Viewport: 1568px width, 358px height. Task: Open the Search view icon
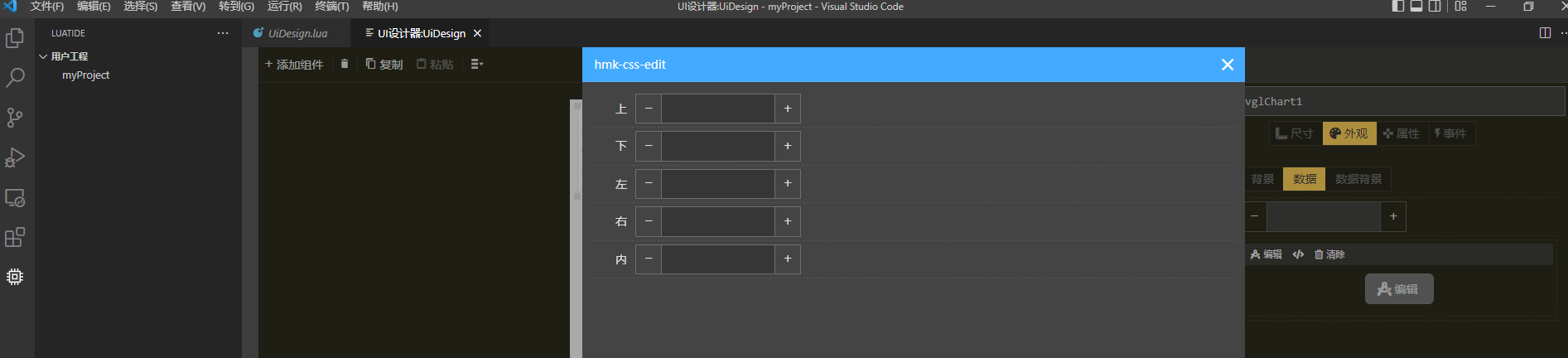pos(15,78)
